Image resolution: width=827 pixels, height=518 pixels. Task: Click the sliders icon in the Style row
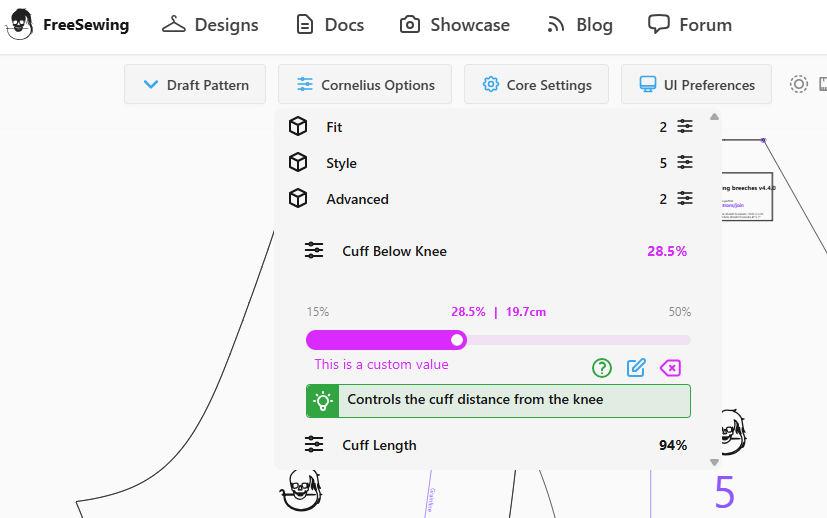(685, 163)
